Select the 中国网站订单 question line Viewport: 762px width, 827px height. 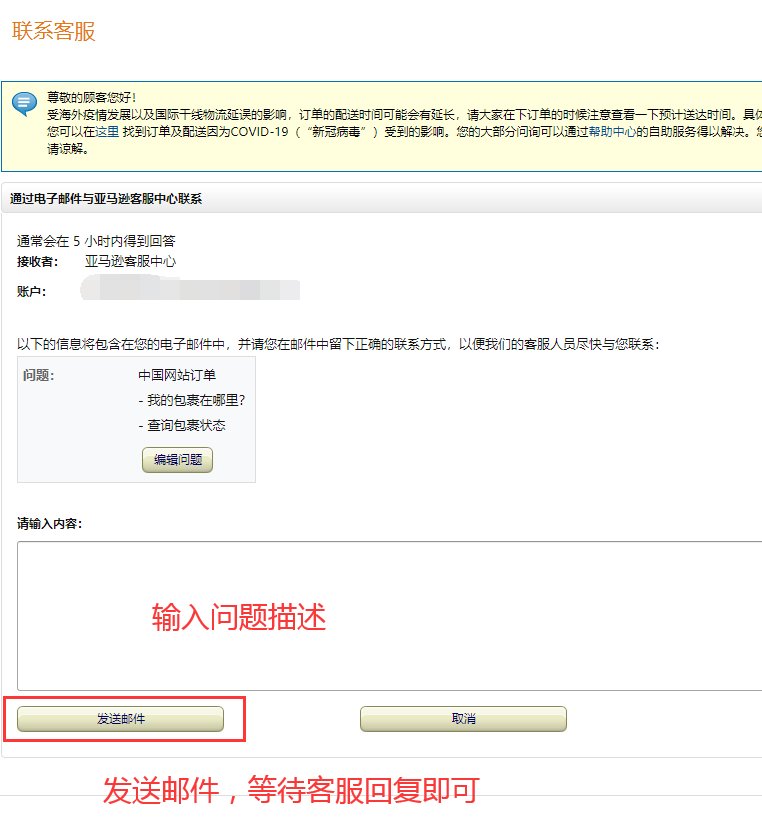[x=177, y=375]
